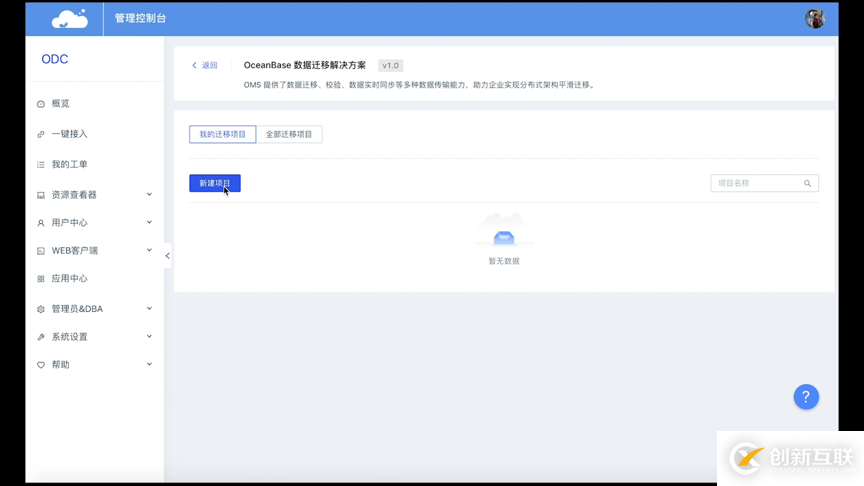
Task: Click the 管理控制台 header title
Action: [x=140, y=18]
